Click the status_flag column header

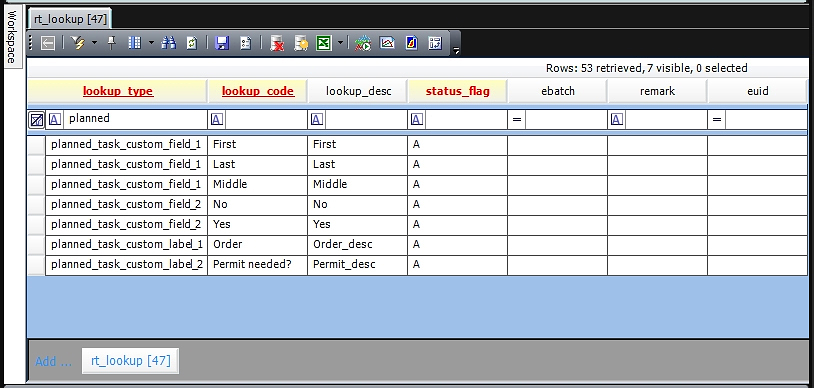pos(457,91)
